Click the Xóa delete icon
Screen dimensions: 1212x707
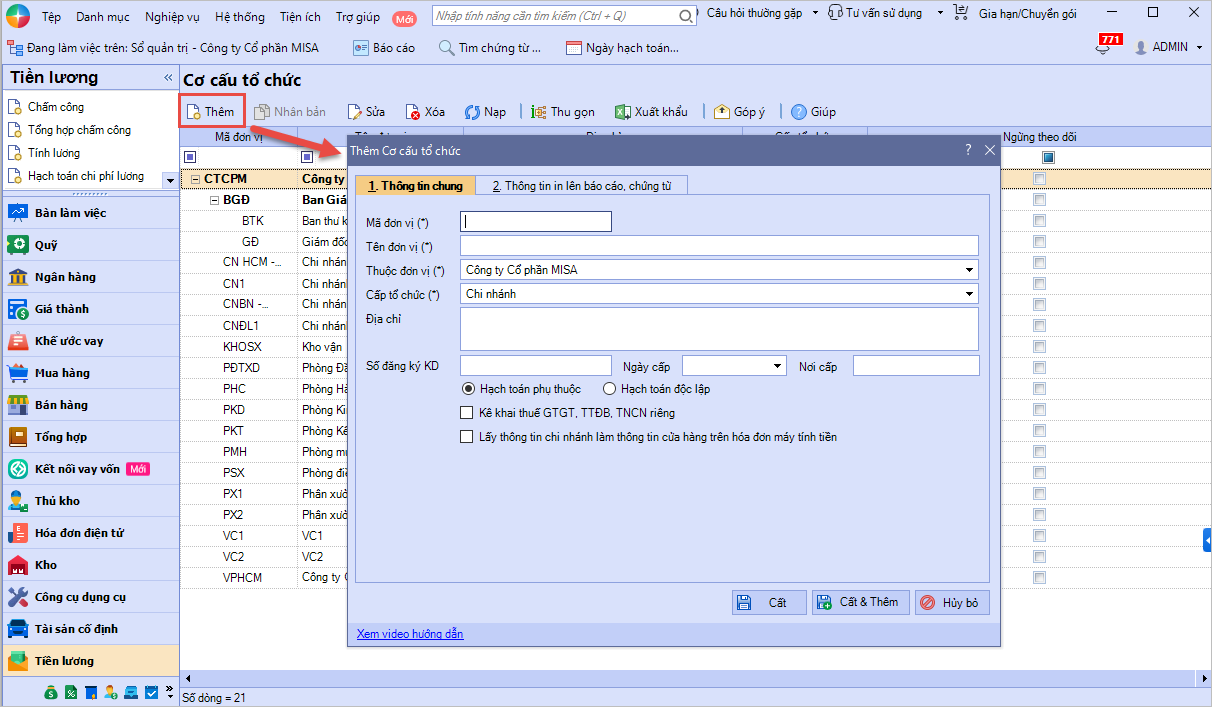[413, 112]
